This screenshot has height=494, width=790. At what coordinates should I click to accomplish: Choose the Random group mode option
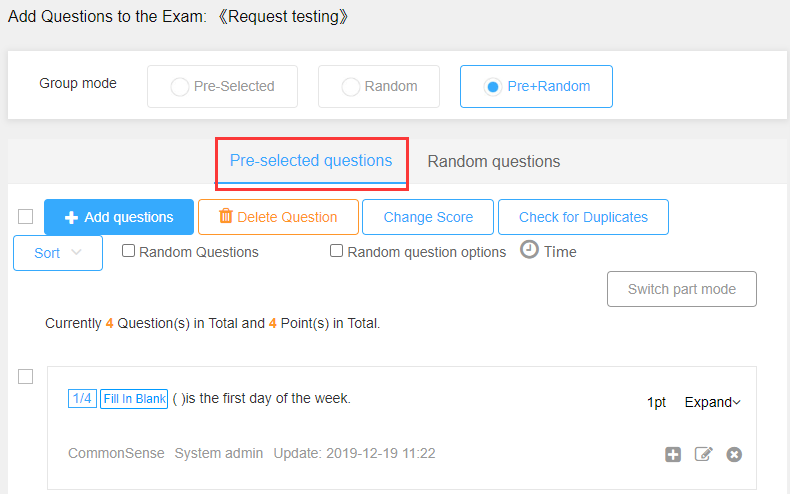(x=379, y=87)
